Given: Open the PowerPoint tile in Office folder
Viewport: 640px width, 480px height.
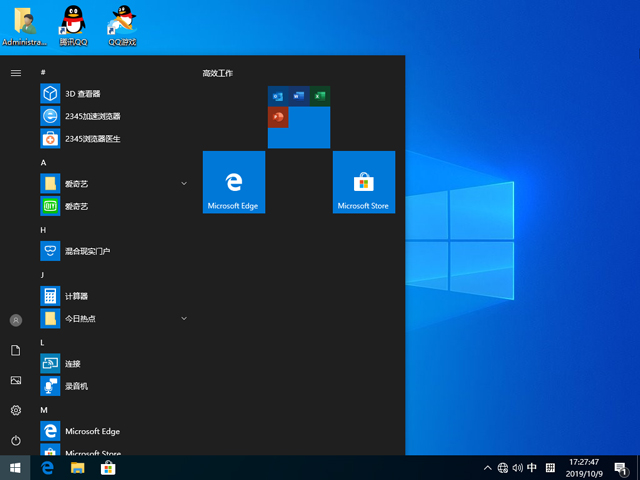Looking at the screenshot, I should pos(278,118).
